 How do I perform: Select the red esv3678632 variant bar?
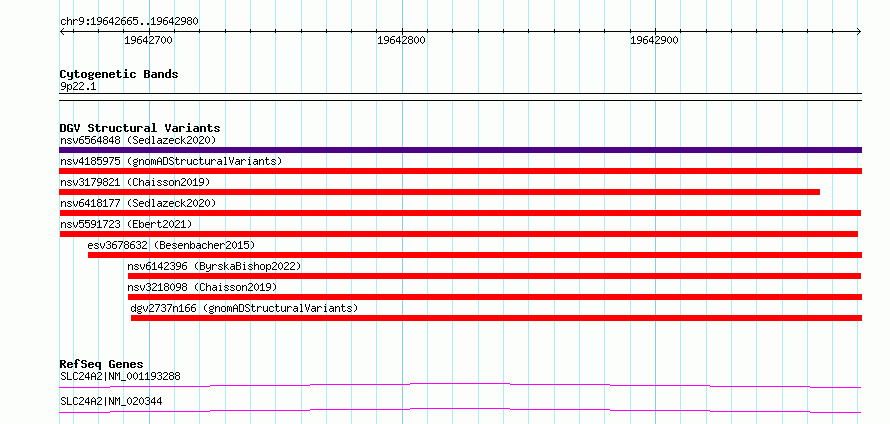(x=475, y=255)
